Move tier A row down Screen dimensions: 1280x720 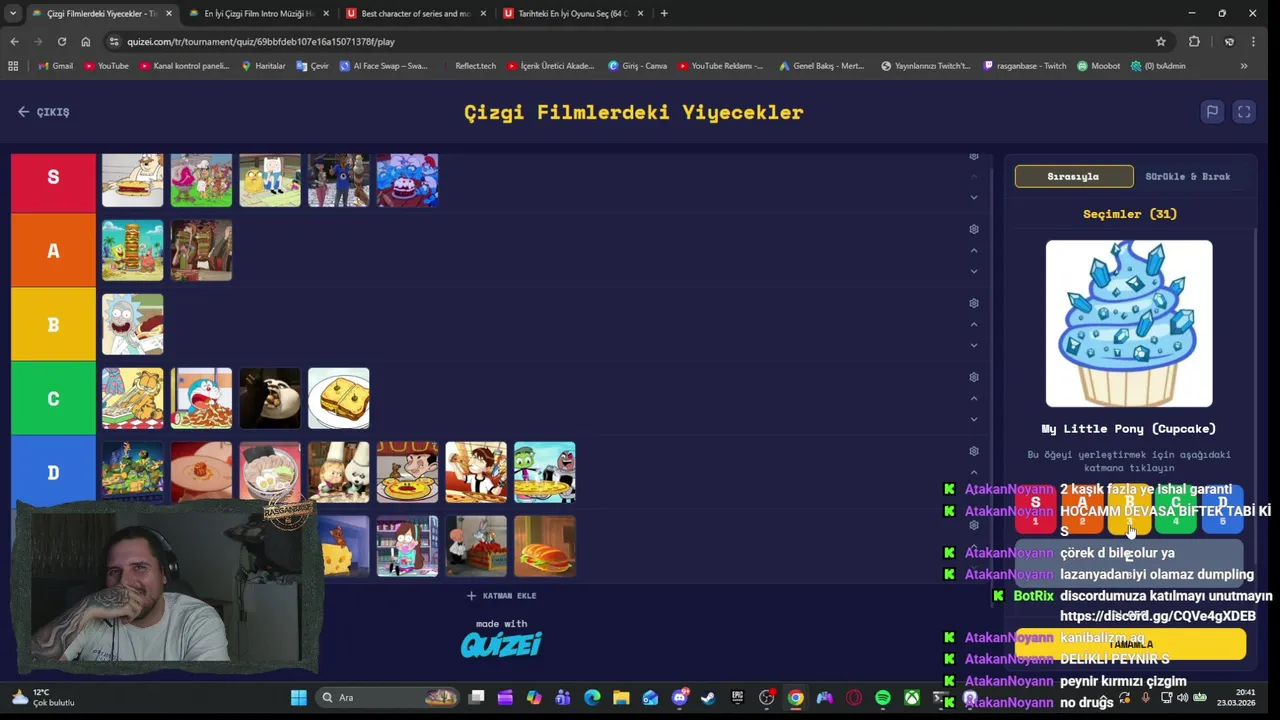click(x=974, y=271)
